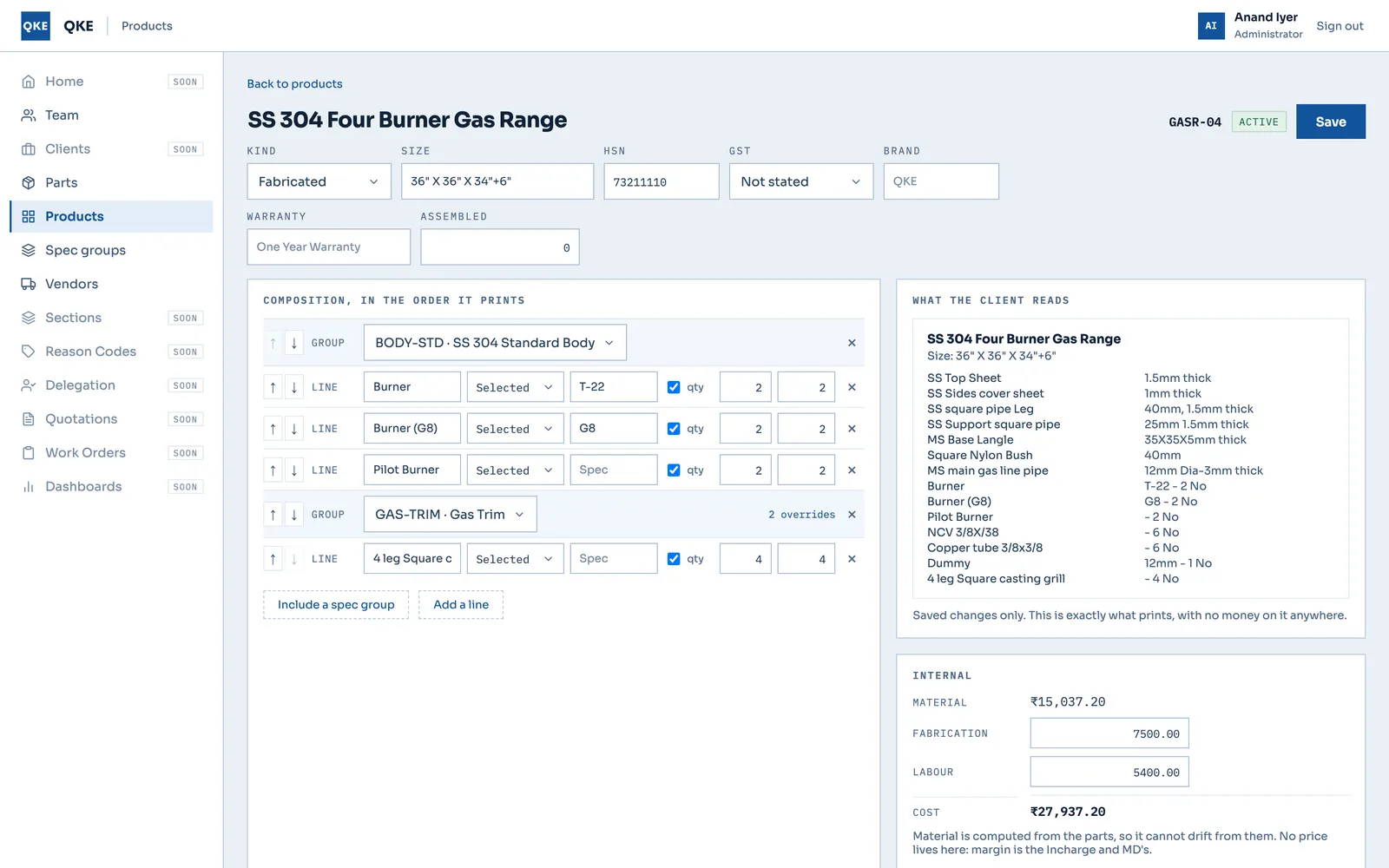Remove the Burner (G8) line
The height and width of the screenshot is (868, 1389).
tap(852, 429)
